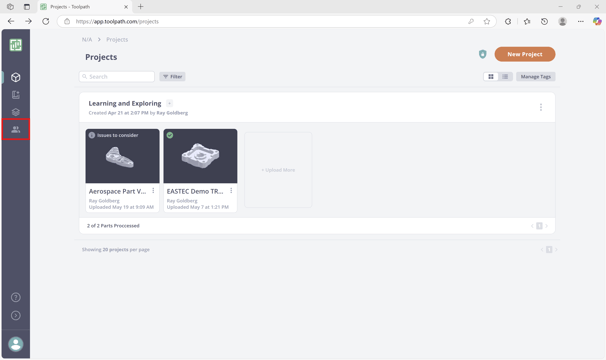Image resolution: width=606 pixels, height=360 pixels.
Task: Click the Aerospace Part V... name
Action: 117,191
